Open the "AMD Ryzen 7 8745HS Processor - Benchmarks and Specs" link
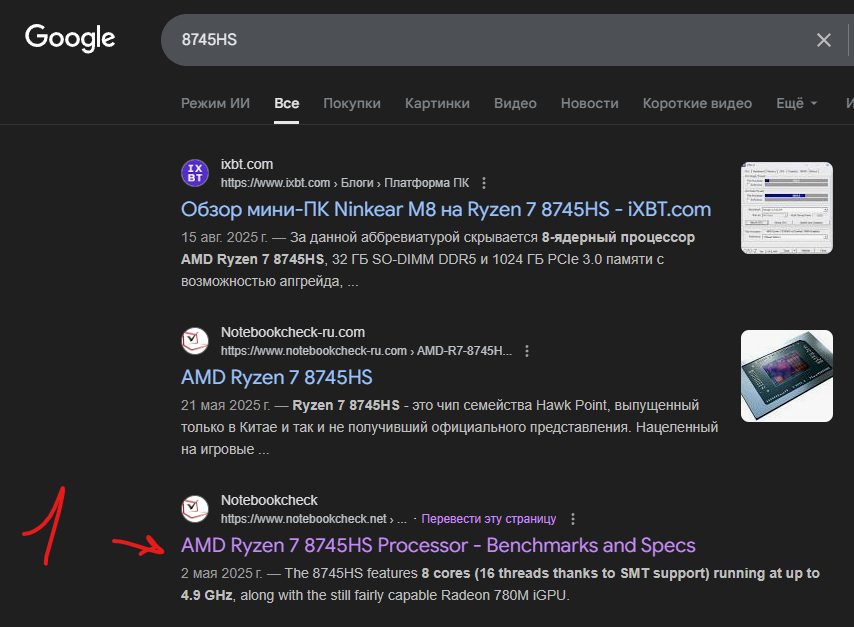854x627 pixels. [438, 545]
